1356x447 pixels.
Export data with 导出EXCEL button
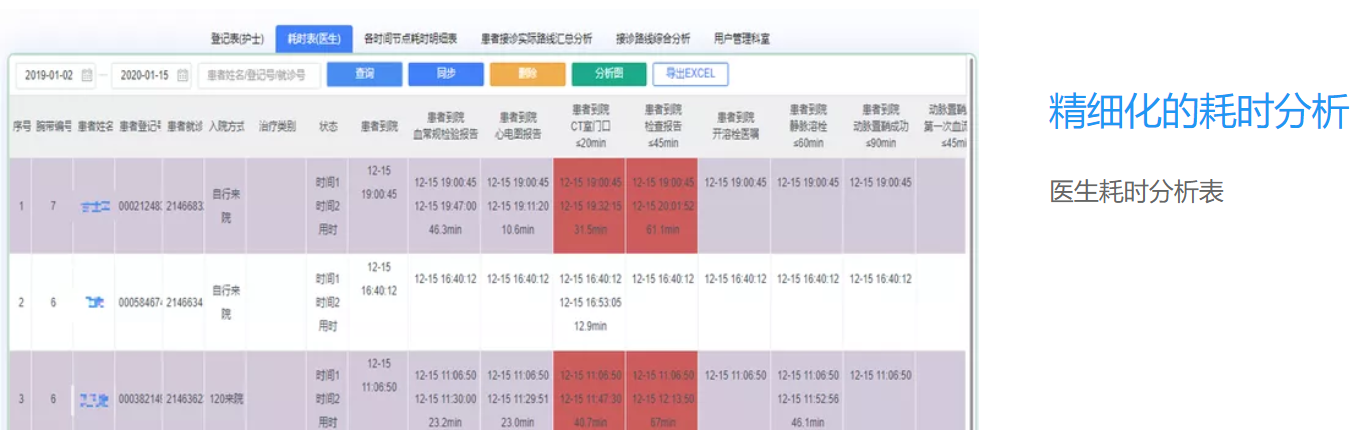tap(690, 74)
